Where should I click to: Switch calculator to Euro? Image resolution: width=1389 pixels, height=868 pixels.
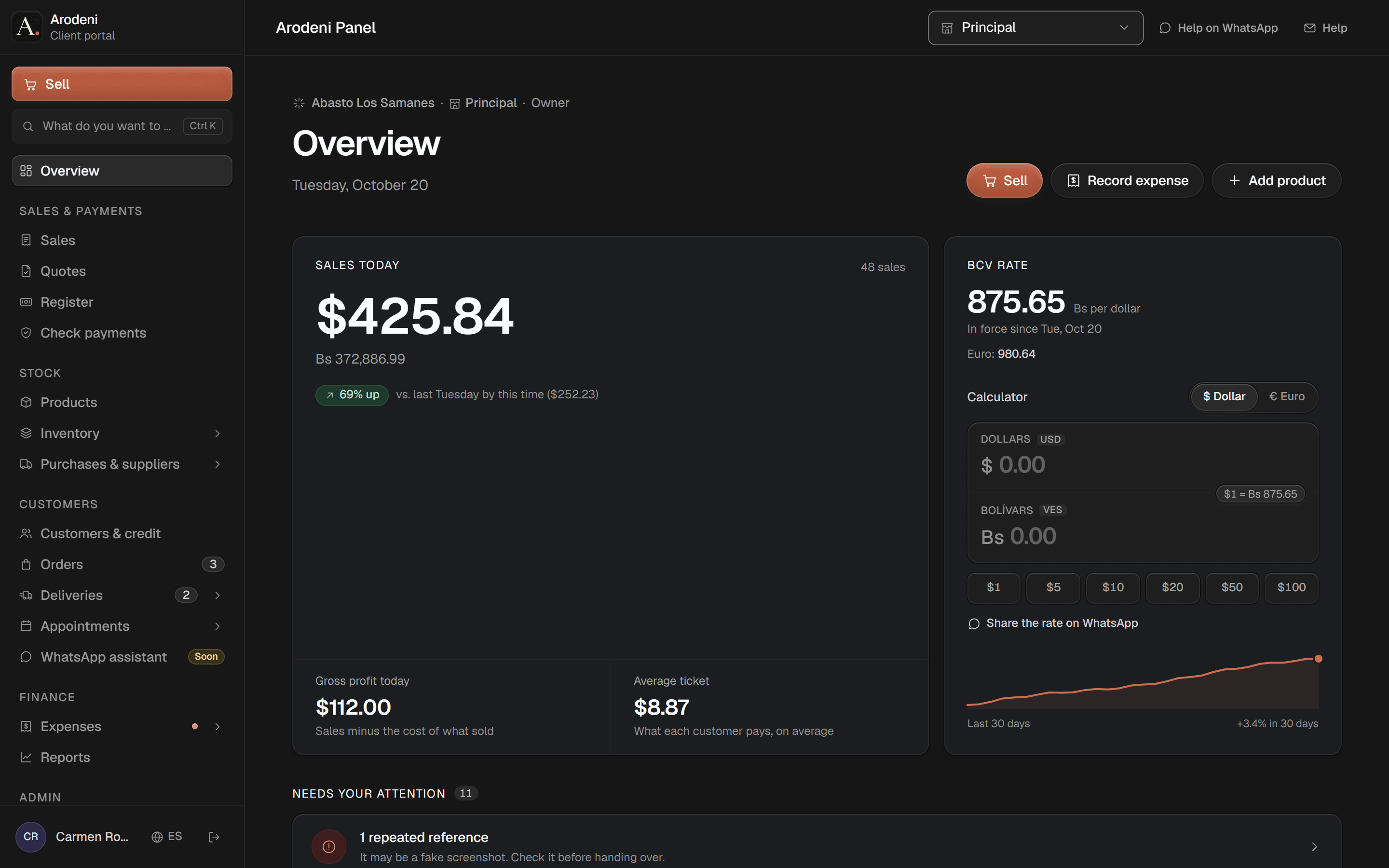[1287, 397]
